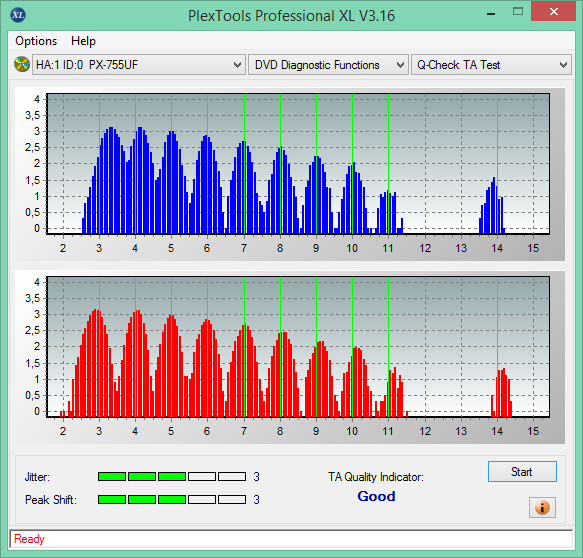Click the PlexTools Professional XL V3.16 title
The height and width of the screenshot is (558, 583).
[291, 16]
